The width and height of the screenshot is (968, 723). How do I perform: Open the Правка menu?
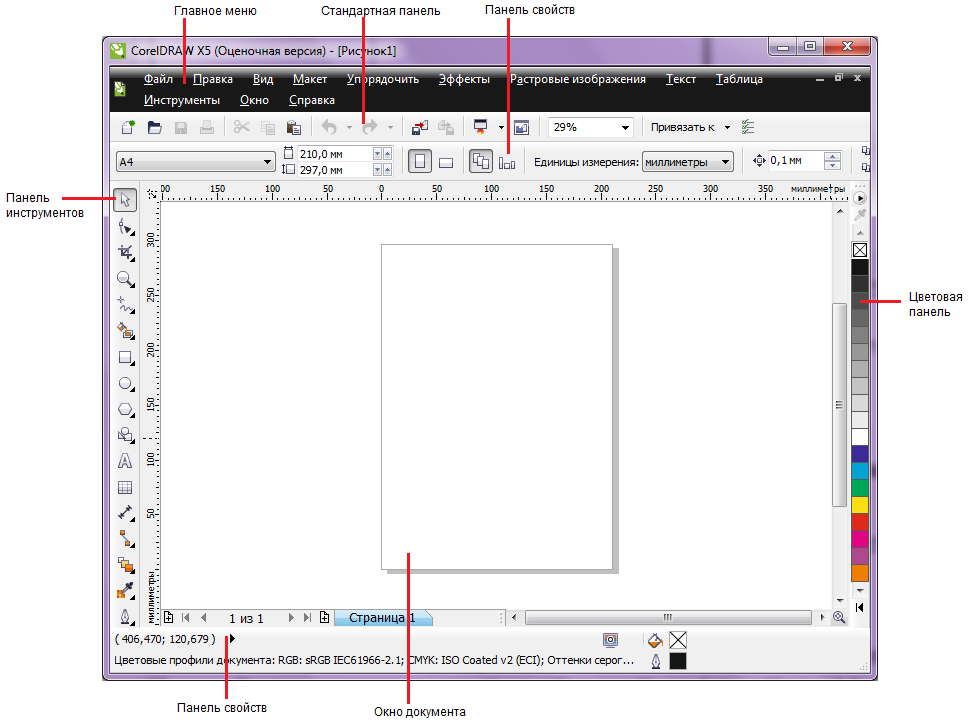point(212,79)
